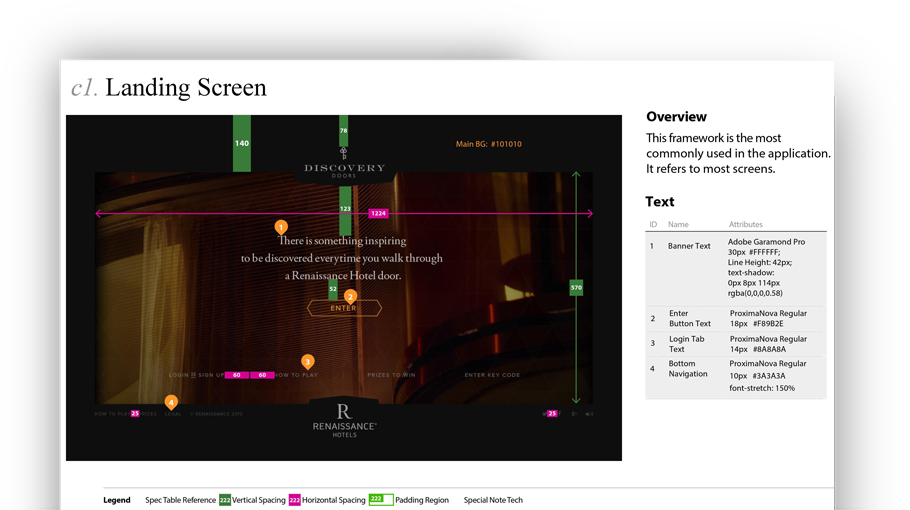Click the 'font-stretch: 150%' attribute

762,388
